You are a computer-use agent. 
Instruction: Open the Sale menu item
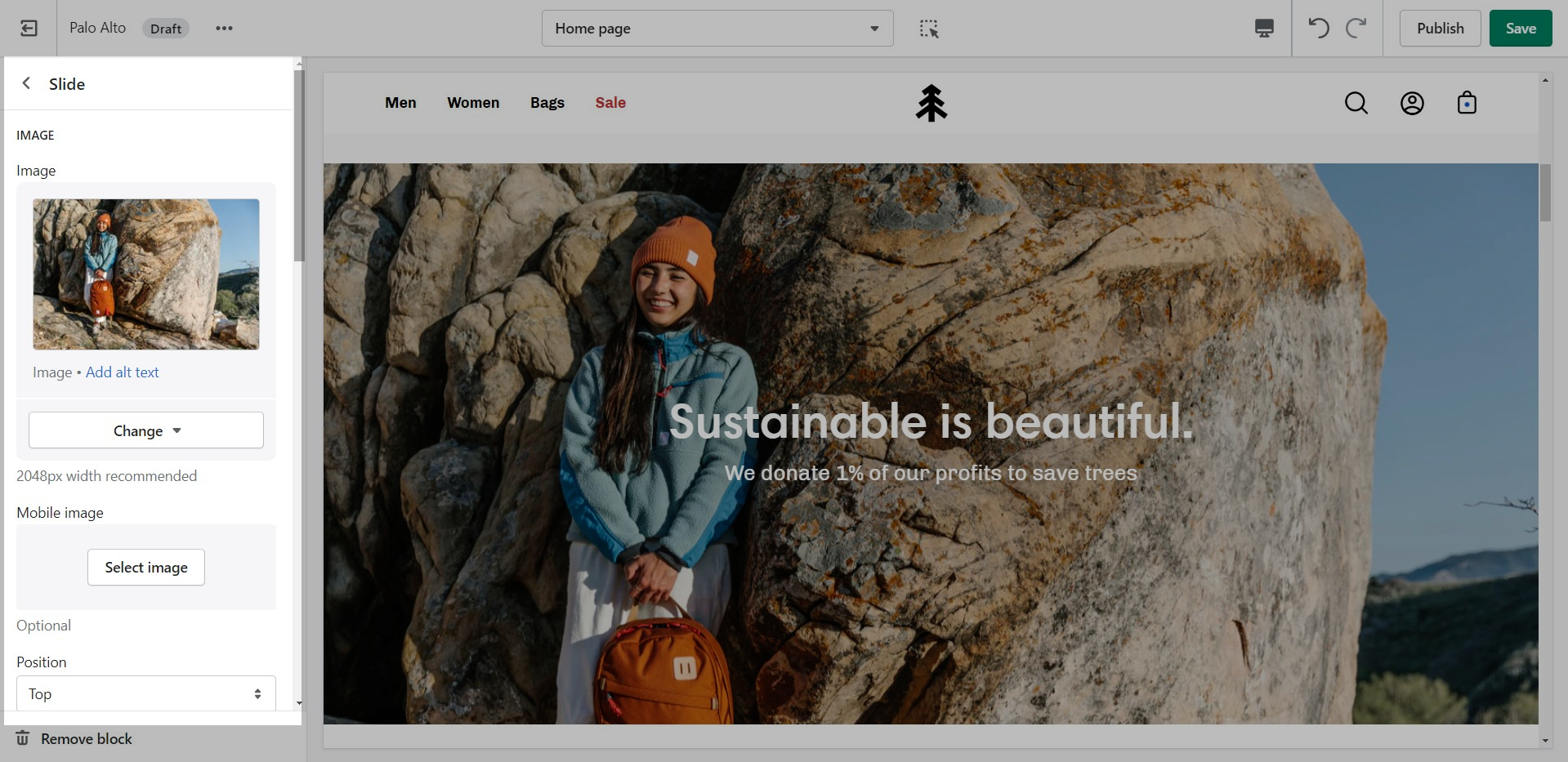[x=610, y=103]
